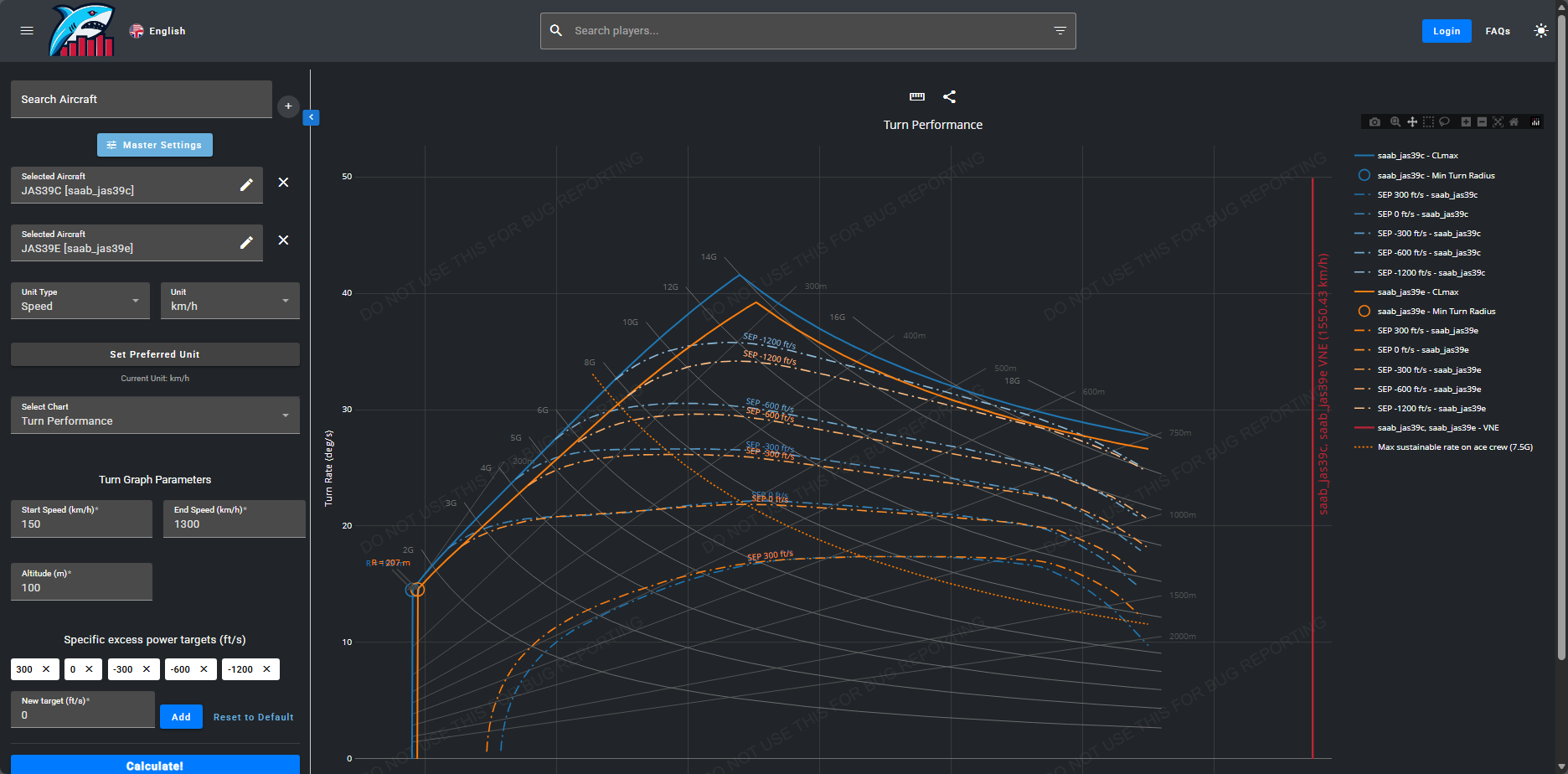The image size is (1568, 774).
Task: Select the Lasso Select chart tool
Action: tap(1445, 122)
